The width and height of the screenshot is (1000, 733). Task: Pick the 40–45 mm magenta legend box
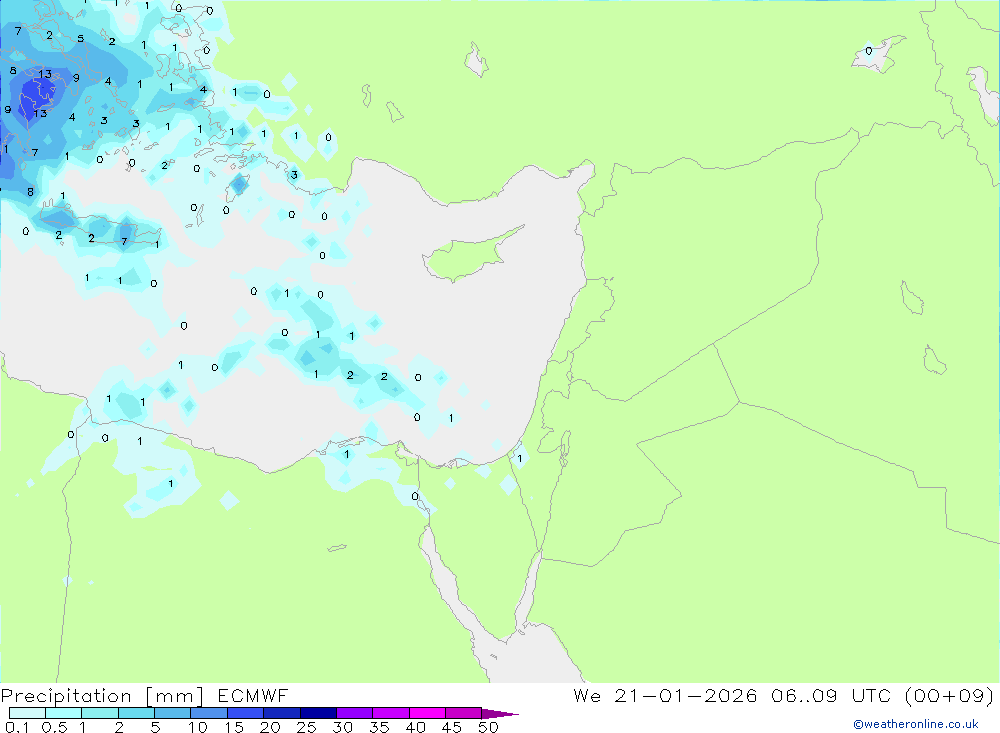point(427,713)
